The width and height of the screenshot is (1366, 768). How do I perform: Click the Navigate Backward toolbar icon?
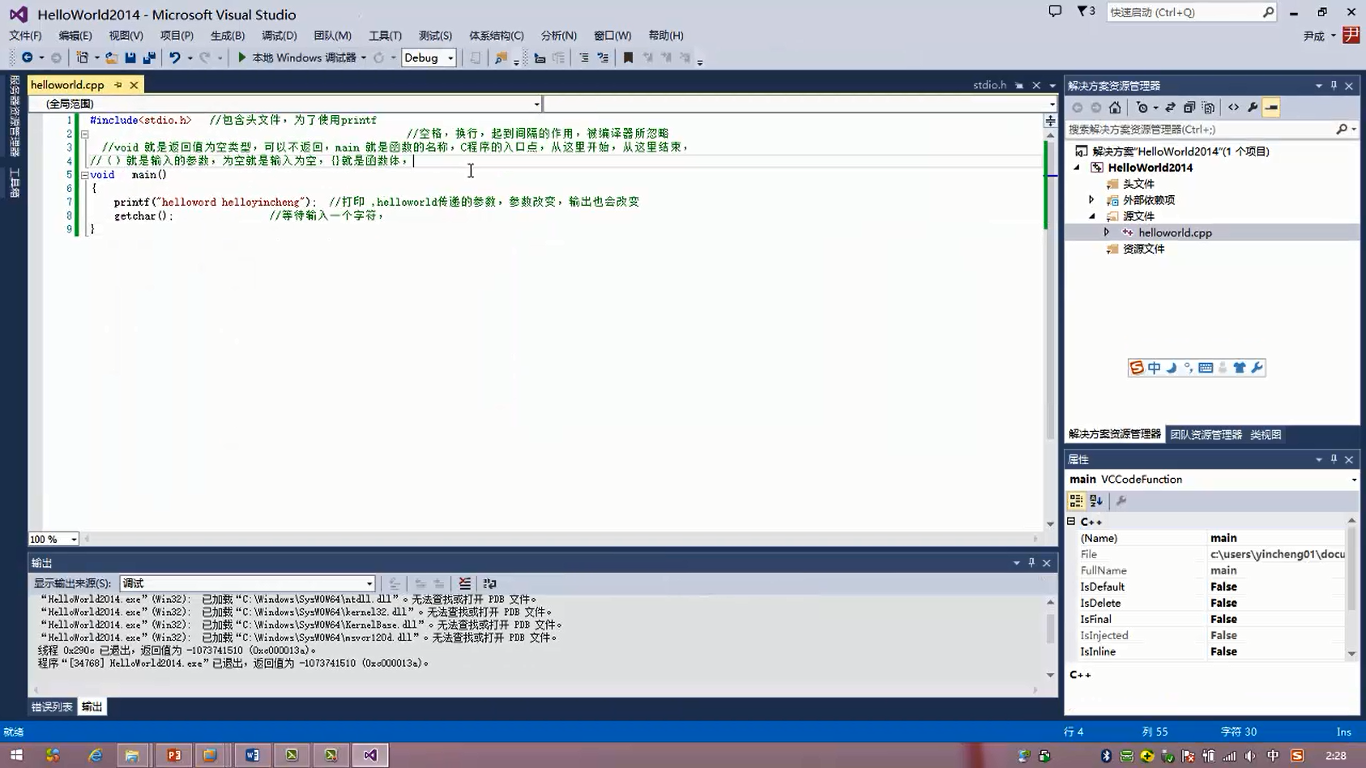pos(27,58)
